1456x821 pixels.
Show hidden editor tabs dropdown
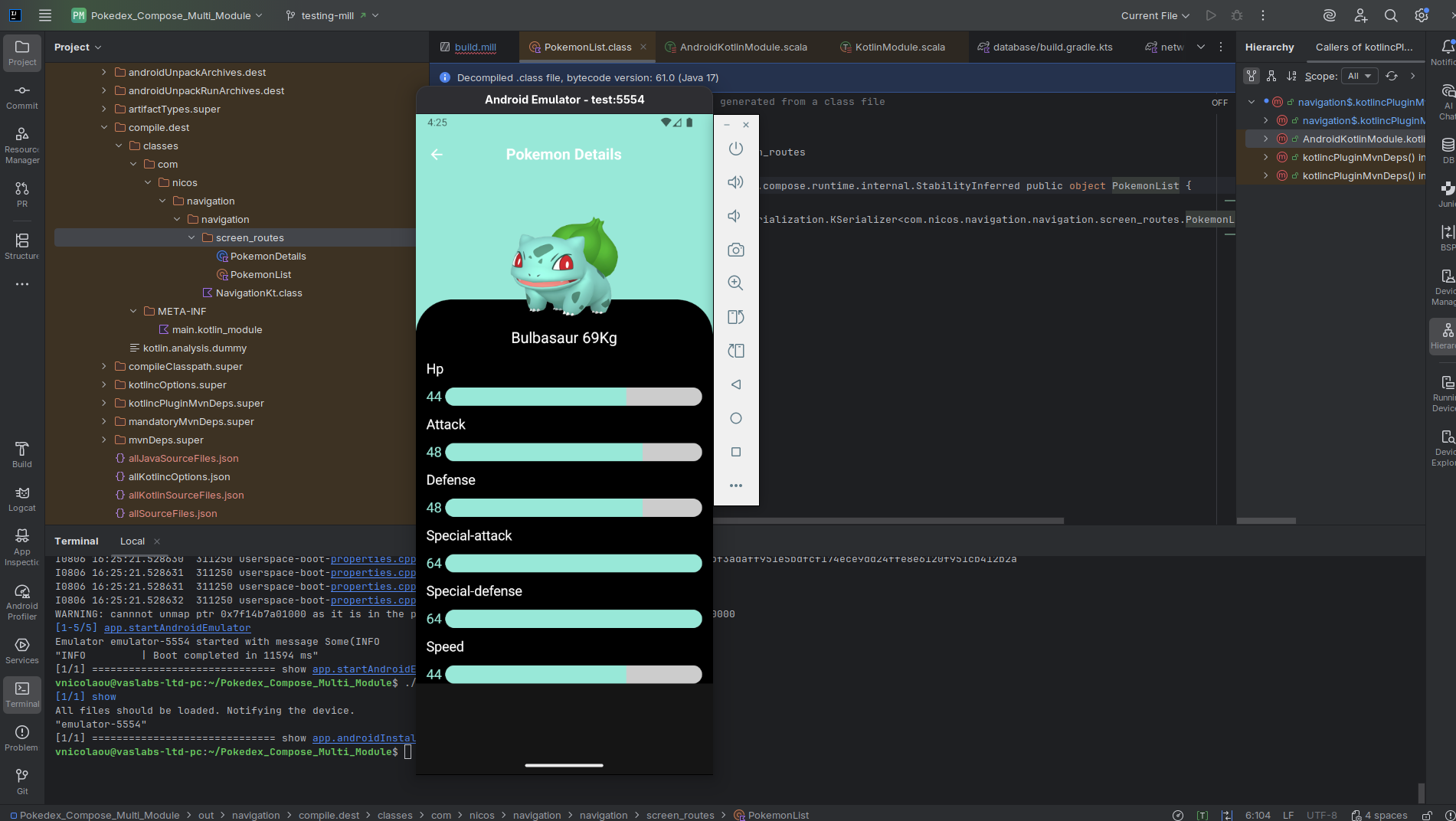1201,47
